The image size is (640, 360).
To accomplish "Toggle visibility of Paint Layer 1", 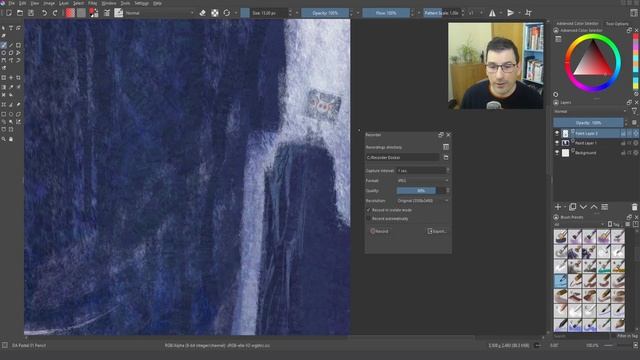I will click(557, 143).
